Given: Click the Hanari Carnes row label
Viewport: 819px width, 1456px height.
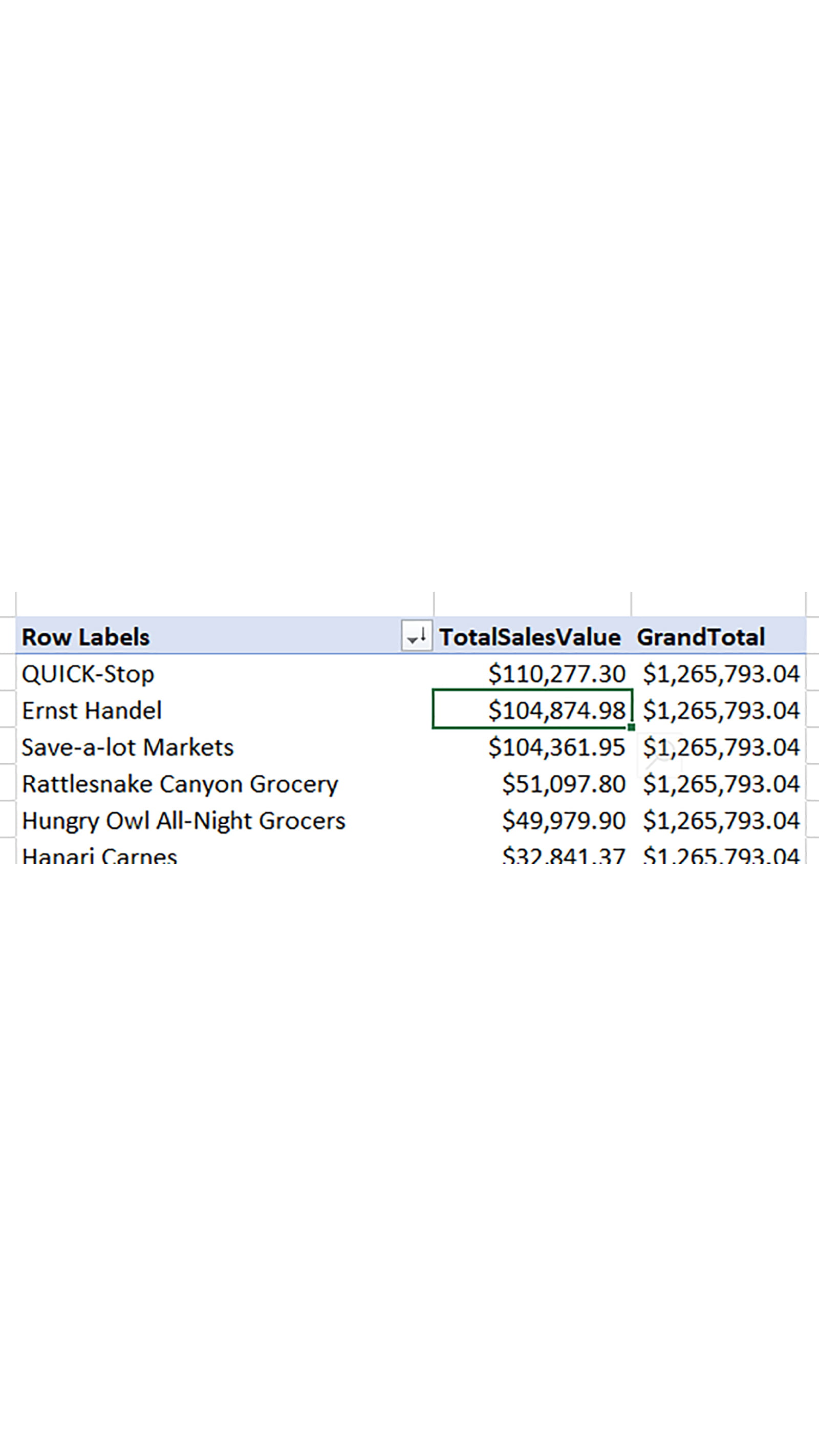Looking at the screenshot, I should pyautogui.click(x=99, y=856).
